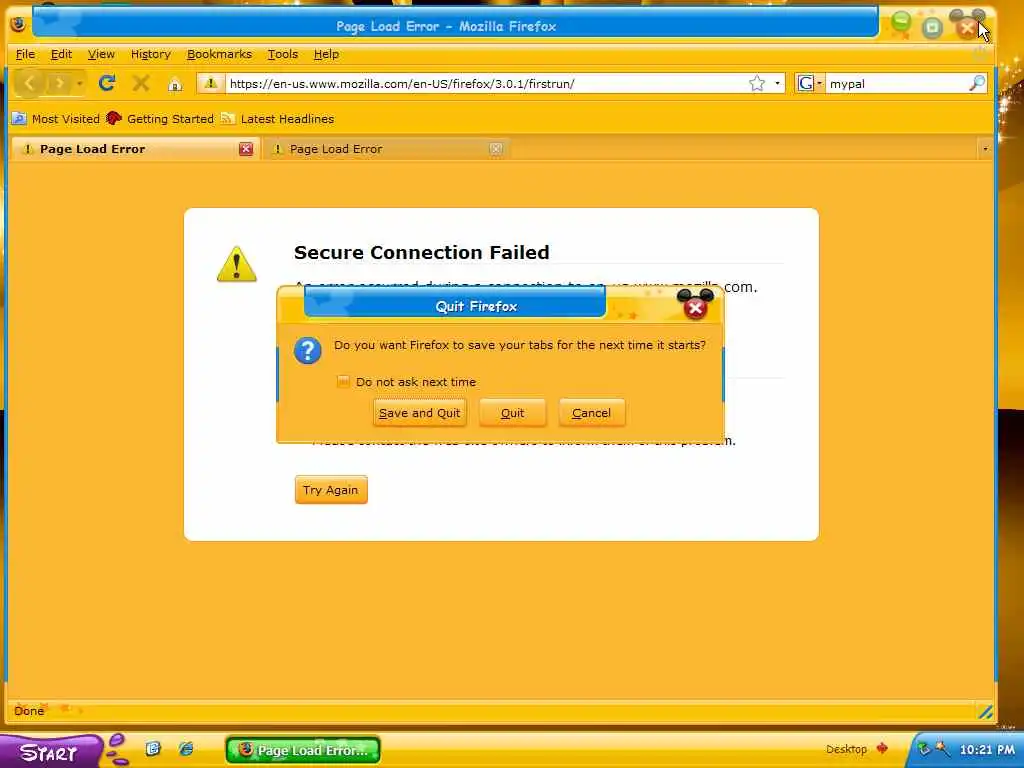
Task: Open the list all tabs dropdown
Action: 985,150
